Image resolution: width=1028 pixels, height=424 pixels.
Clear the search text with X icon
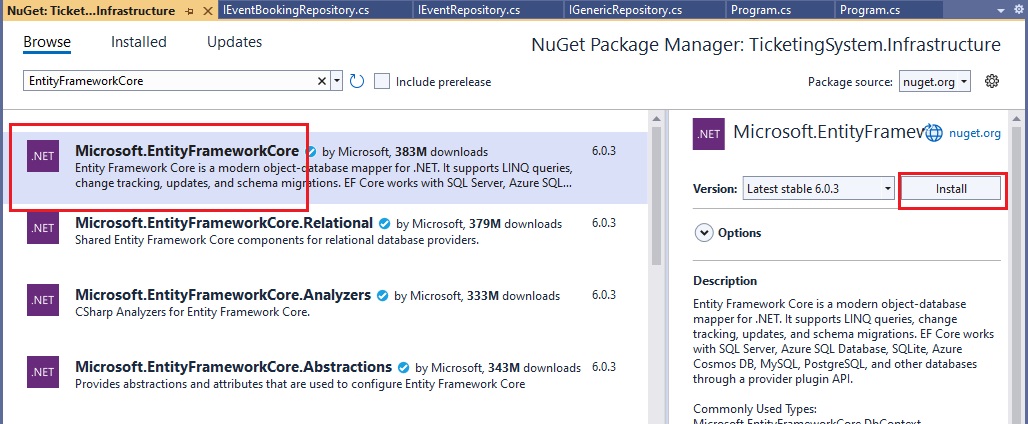[x=322, y=81]
